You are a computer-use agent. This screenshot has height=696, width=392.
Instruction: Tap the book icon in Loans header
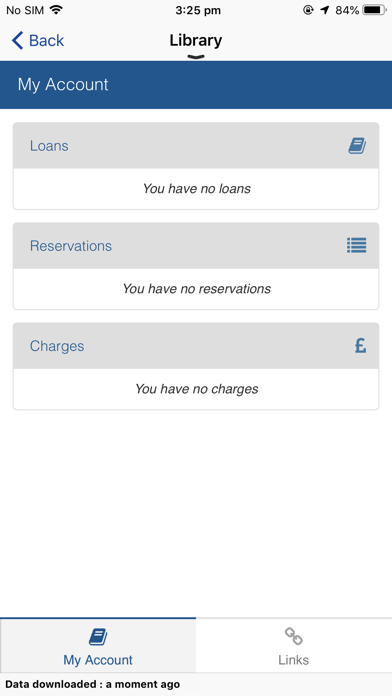point(357,146)
